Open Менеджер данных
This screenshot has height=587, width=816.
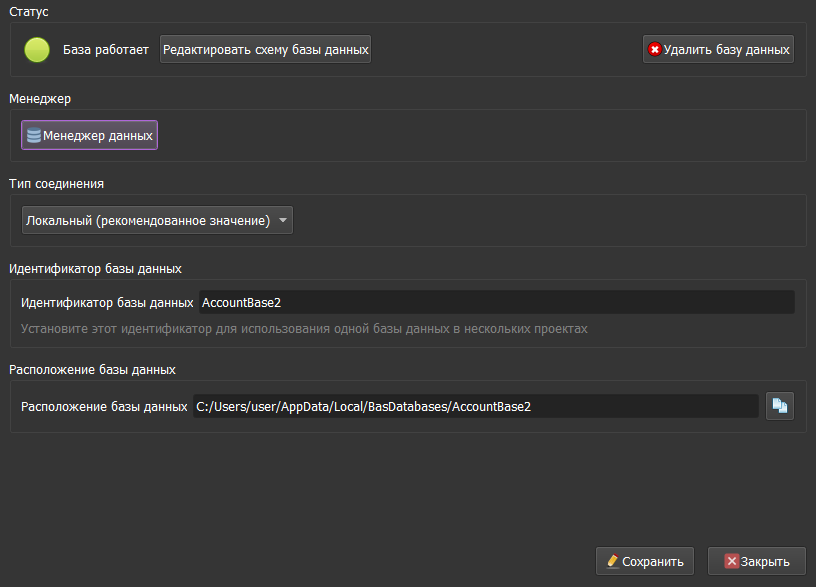pos(89,134)
